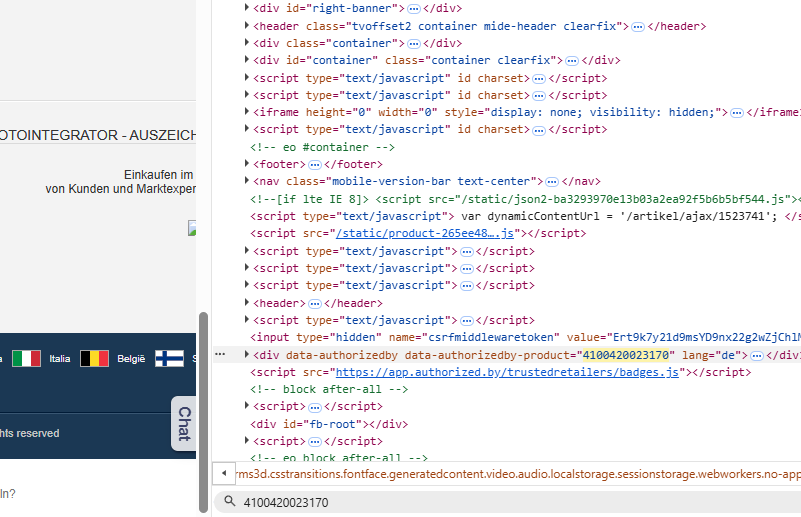Viewport: 801px width, 517px height.
Task: Click the Finnish flag icon
Action: coord(170,359)
